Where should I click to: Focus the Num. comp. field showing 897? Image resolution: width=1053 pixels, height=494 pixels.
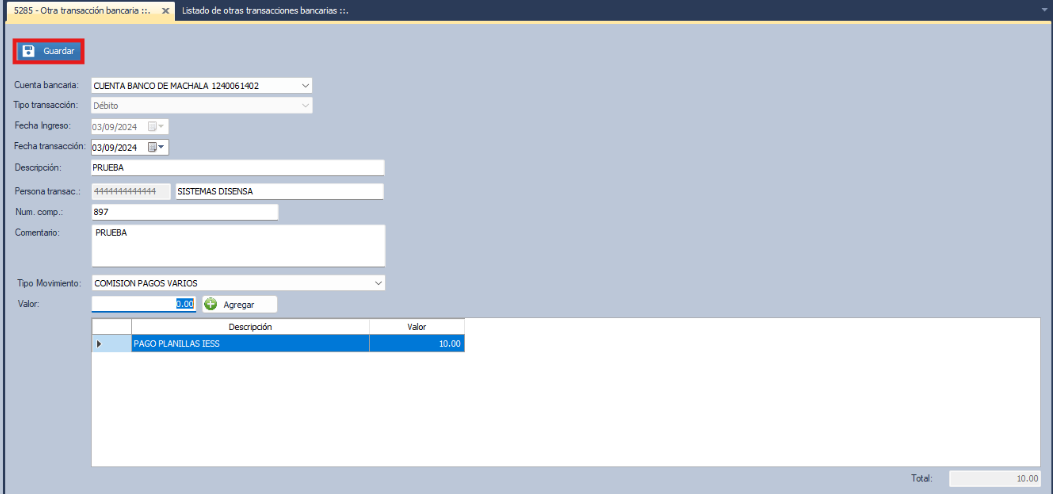184,212
